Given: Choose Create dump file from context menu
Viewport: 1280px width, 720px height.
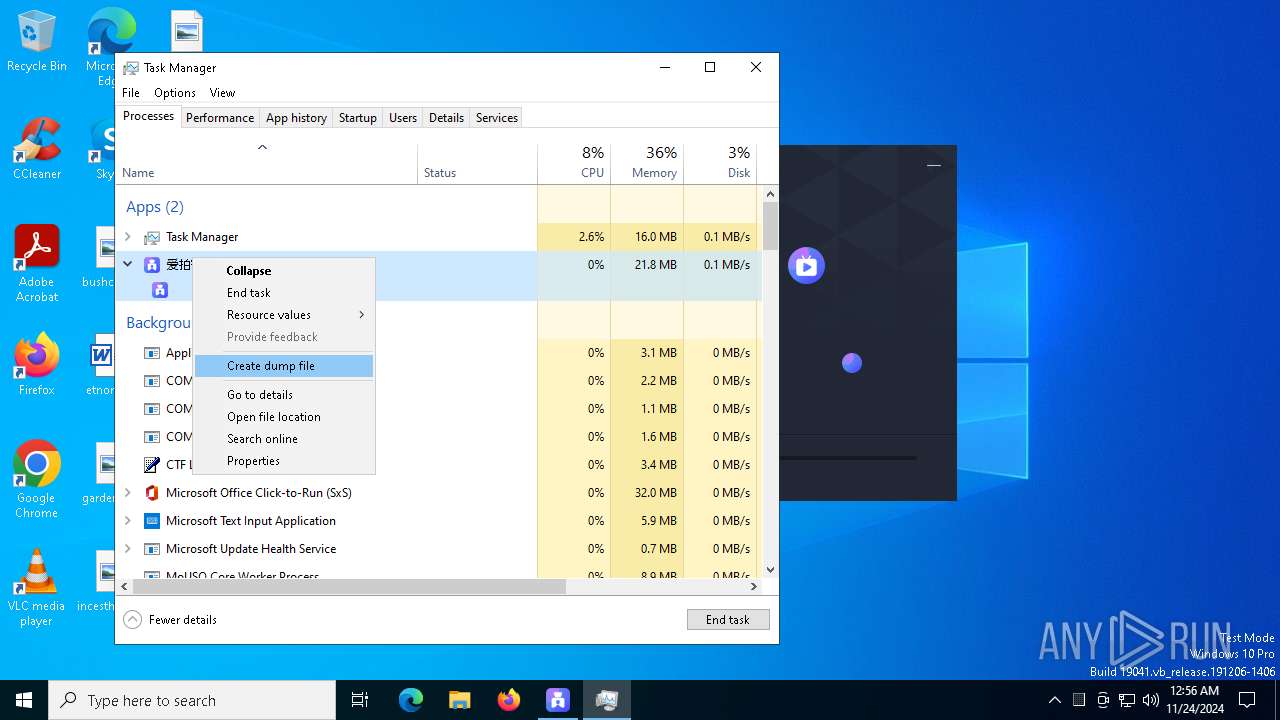Looking at the screenshot, I should coord(284,366).
